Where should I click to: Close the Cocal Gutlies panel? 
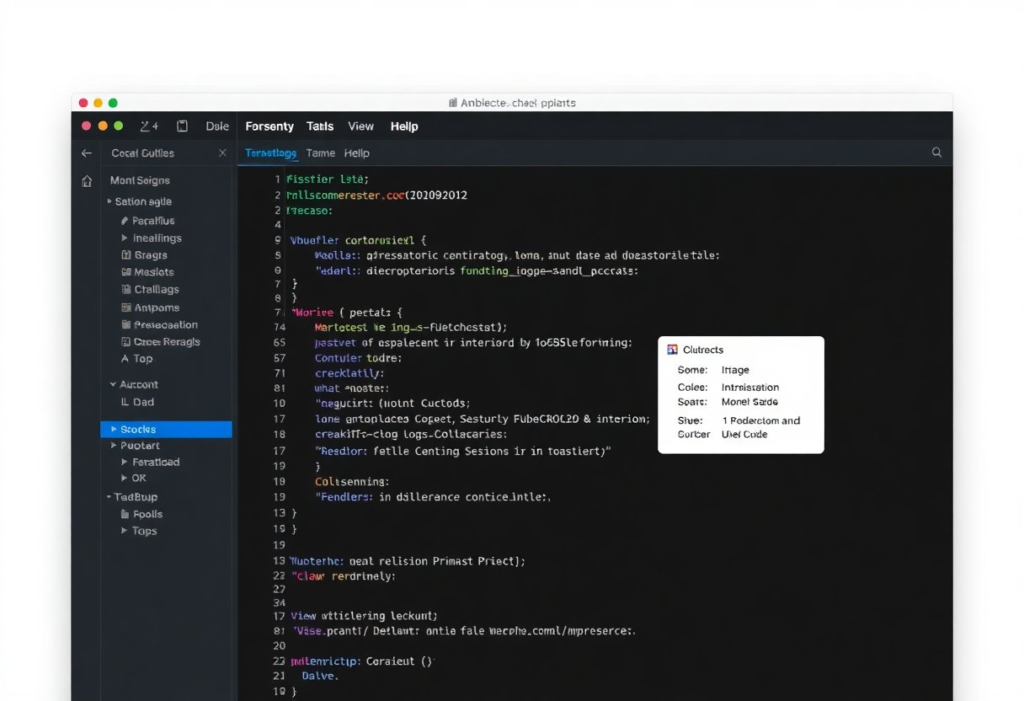click(223, 152)
